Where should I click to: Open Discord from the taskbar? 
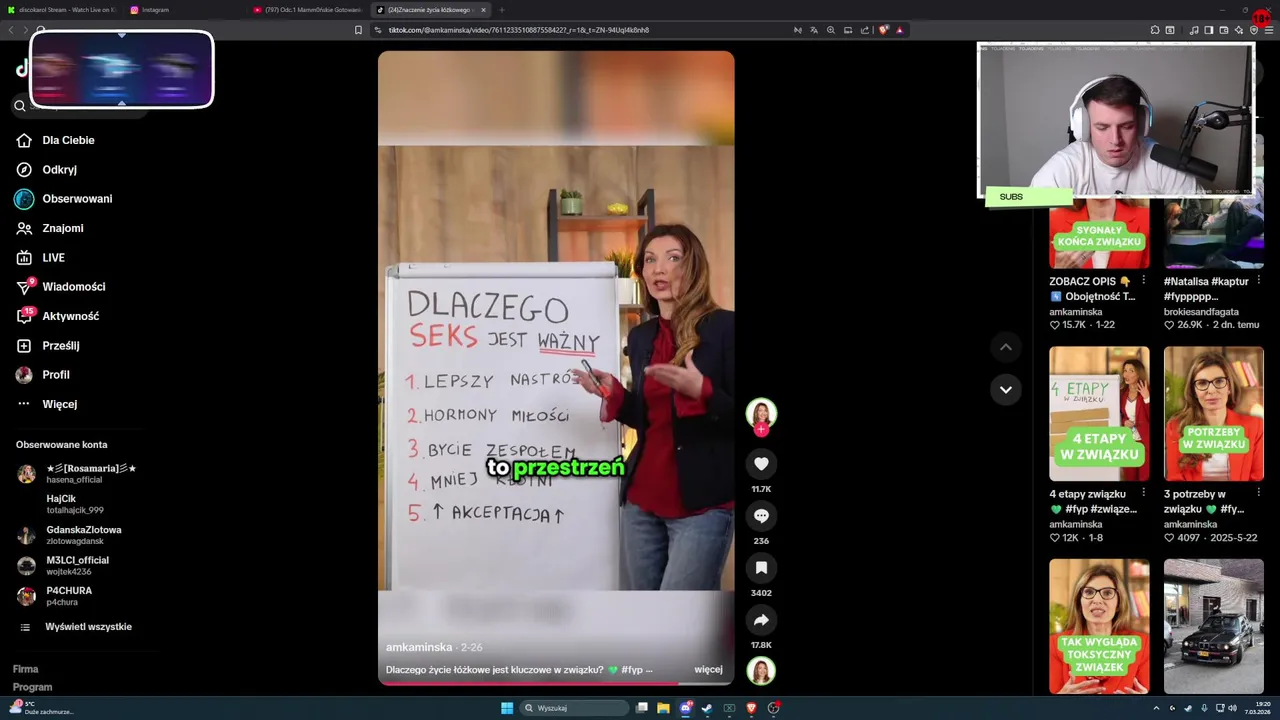click(686, 708)
